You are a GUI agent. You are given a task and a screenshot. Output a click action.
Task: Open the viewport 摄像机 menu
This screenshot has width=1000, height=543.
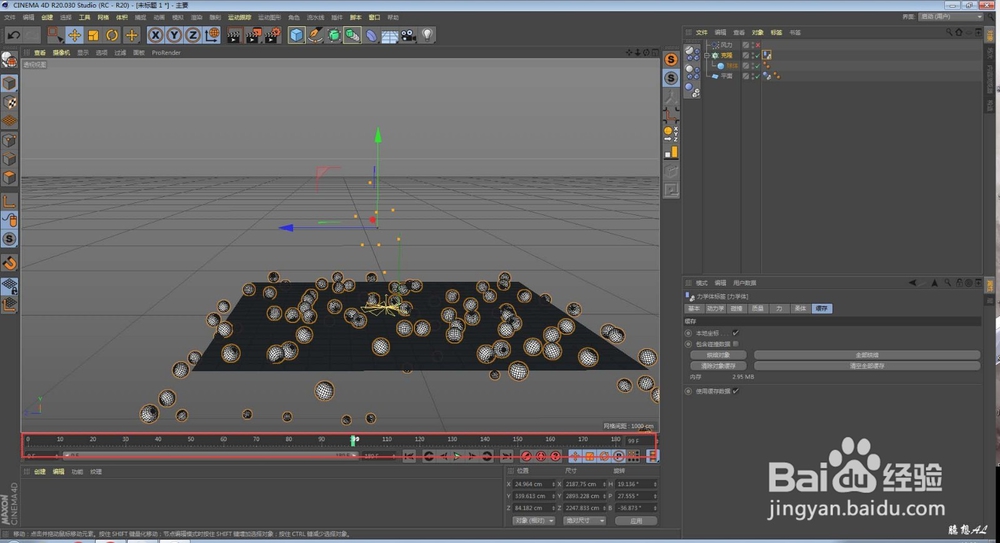[x=61, y=53]
